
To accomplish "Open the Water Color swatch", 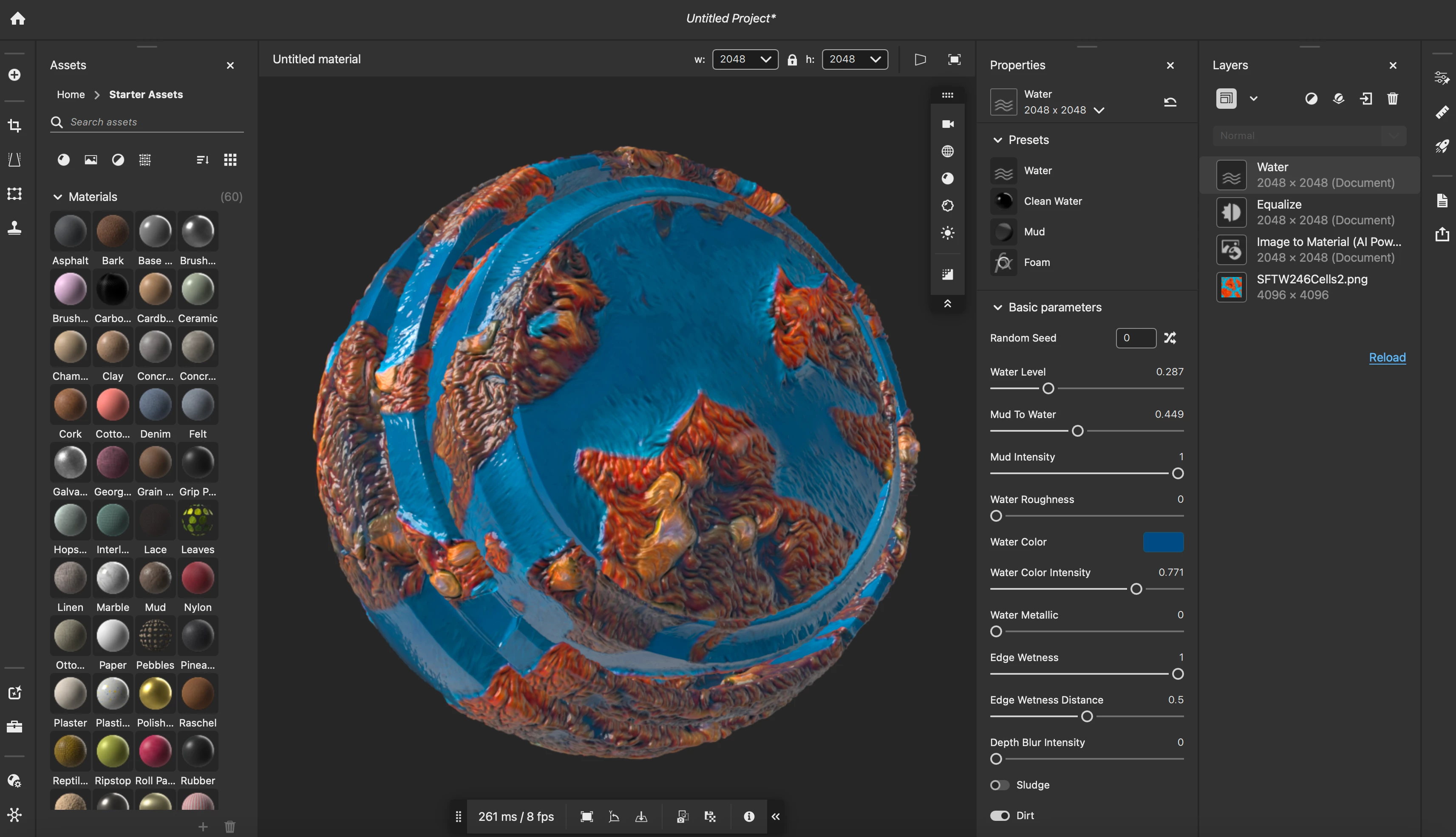I will click(1163, 542).
